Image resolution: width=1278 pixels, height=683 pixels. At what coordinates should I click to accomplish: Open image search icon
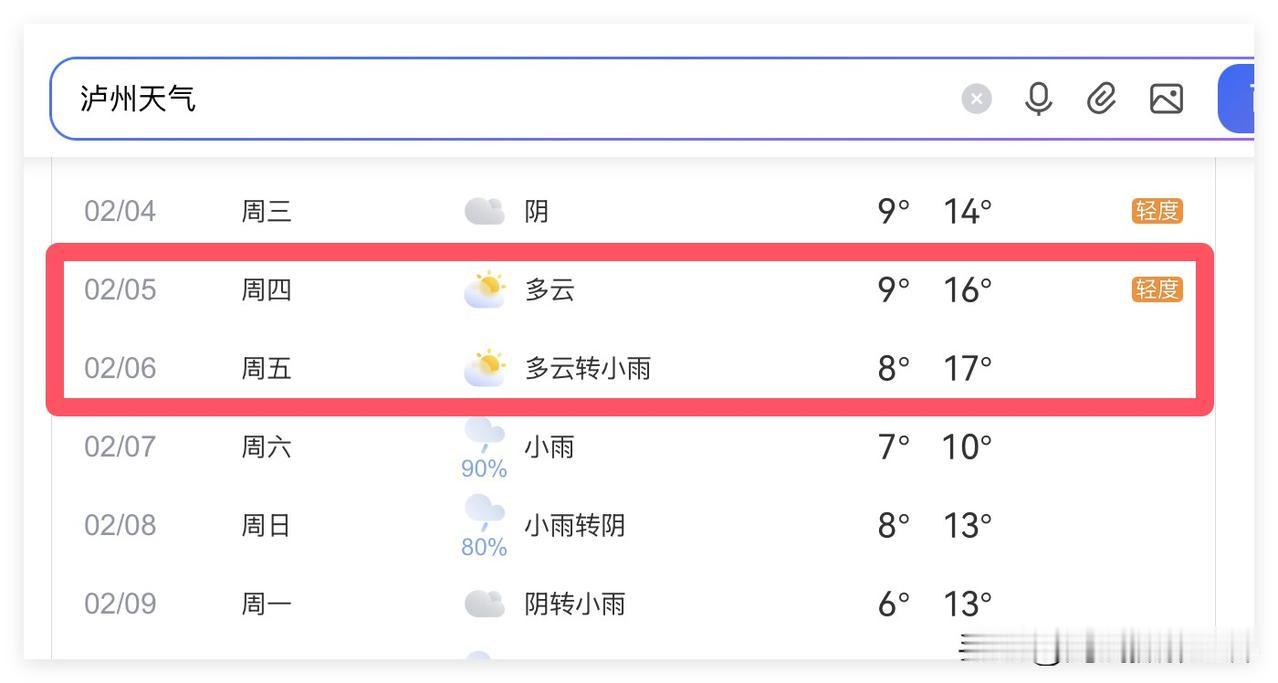(x=1166, y=98)
